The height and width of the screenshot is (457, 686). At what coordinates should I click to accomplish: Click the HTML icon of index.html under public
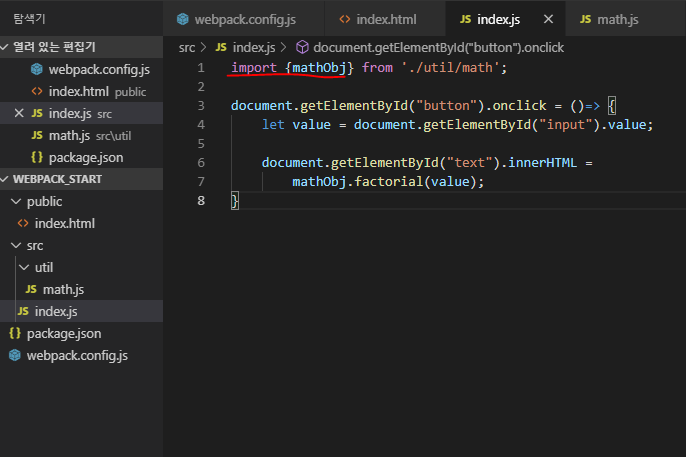pyautogui.click(x=23, y=223)
